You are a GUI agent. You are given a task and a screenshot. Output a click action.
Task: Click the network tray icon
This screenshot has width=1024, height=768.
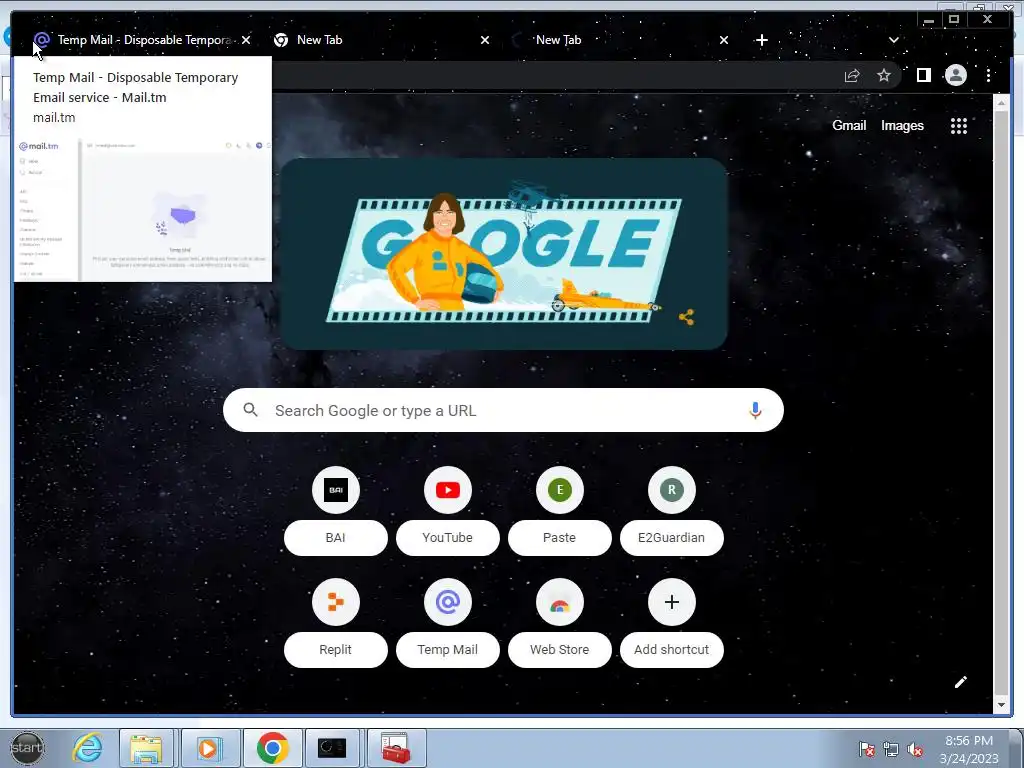coord(891,749)
